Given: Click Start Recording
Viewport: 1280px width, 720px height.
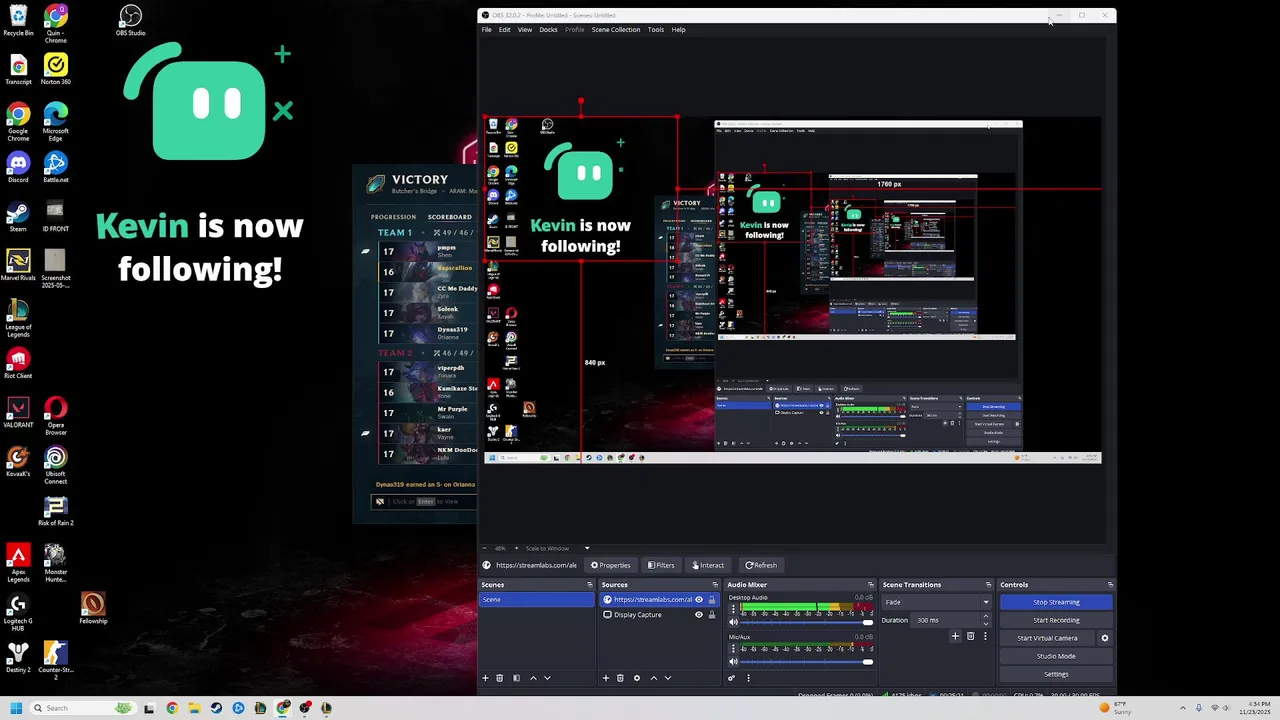Looking at the screenshot, I should click(x=1056, y=620).
